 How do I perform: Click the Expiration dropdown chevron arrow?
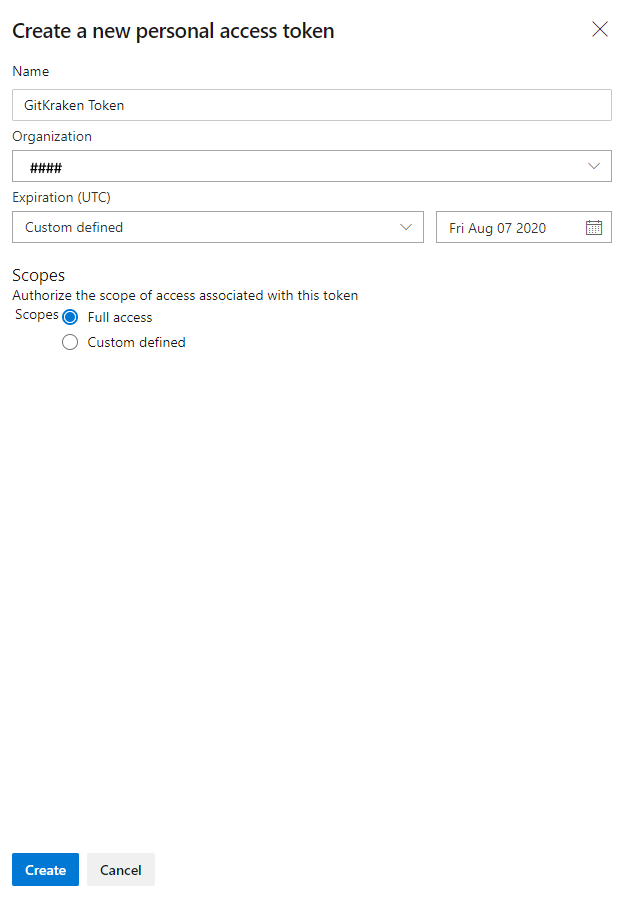[x=407, y=227]
